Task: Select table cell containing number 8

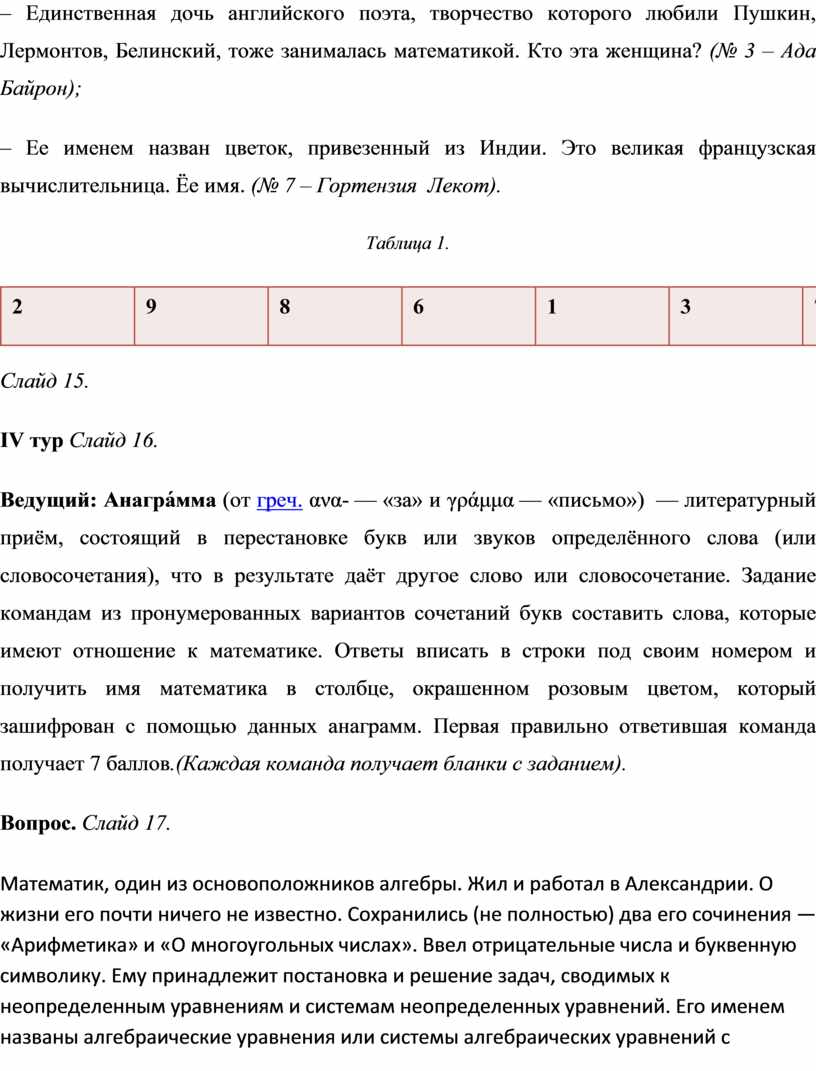Action: pyautogui.click(x=335, y=316)
